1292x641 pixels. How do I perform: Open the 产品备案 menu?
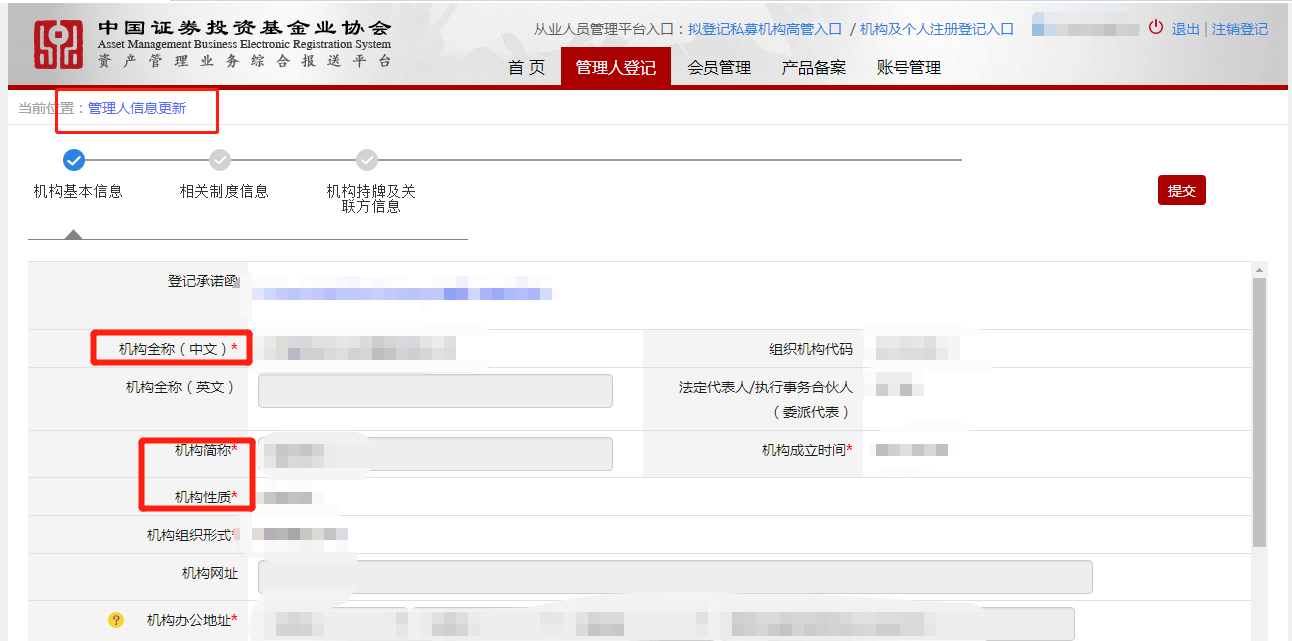[814, 67]
